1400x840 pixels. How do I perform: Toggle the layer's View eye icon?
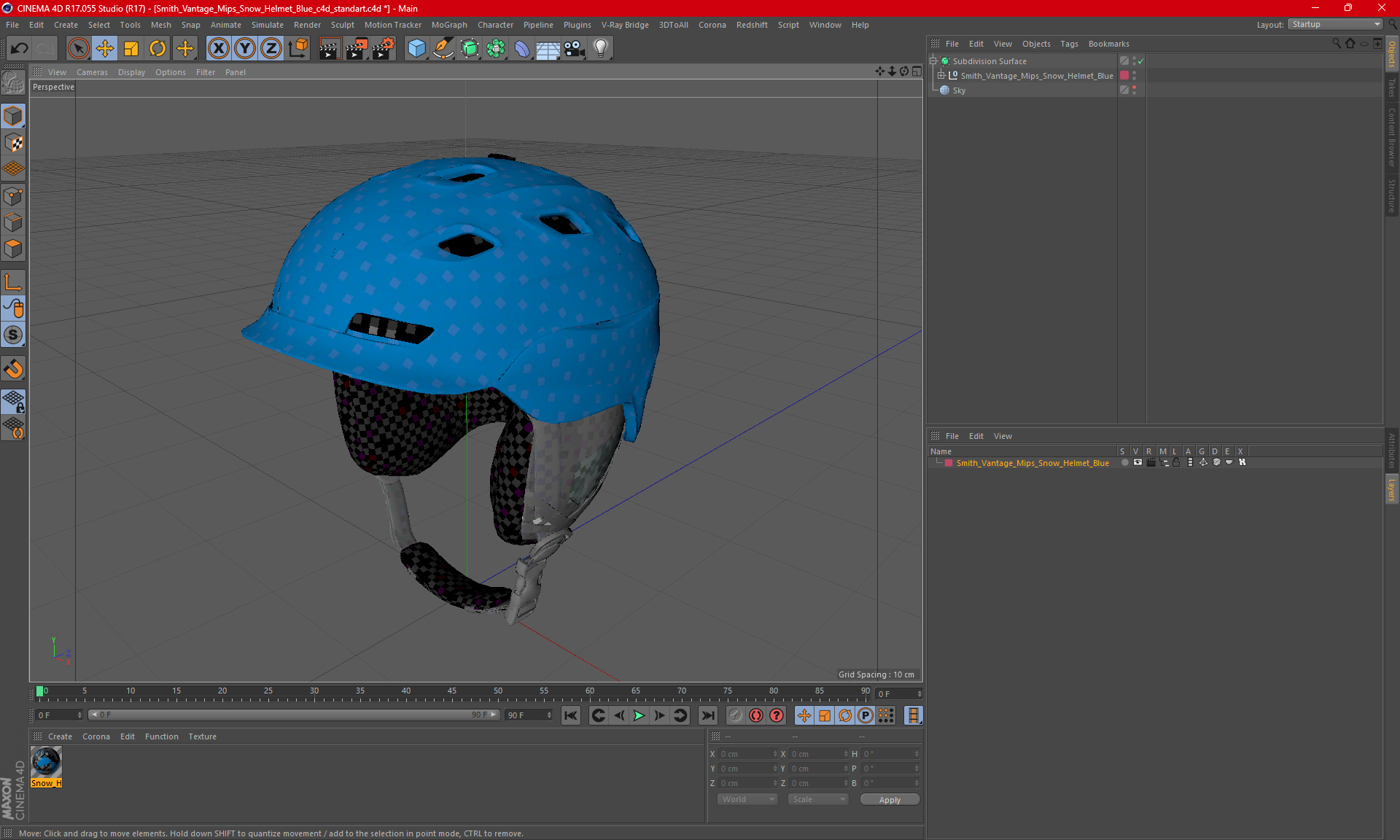pos(1137,462)
